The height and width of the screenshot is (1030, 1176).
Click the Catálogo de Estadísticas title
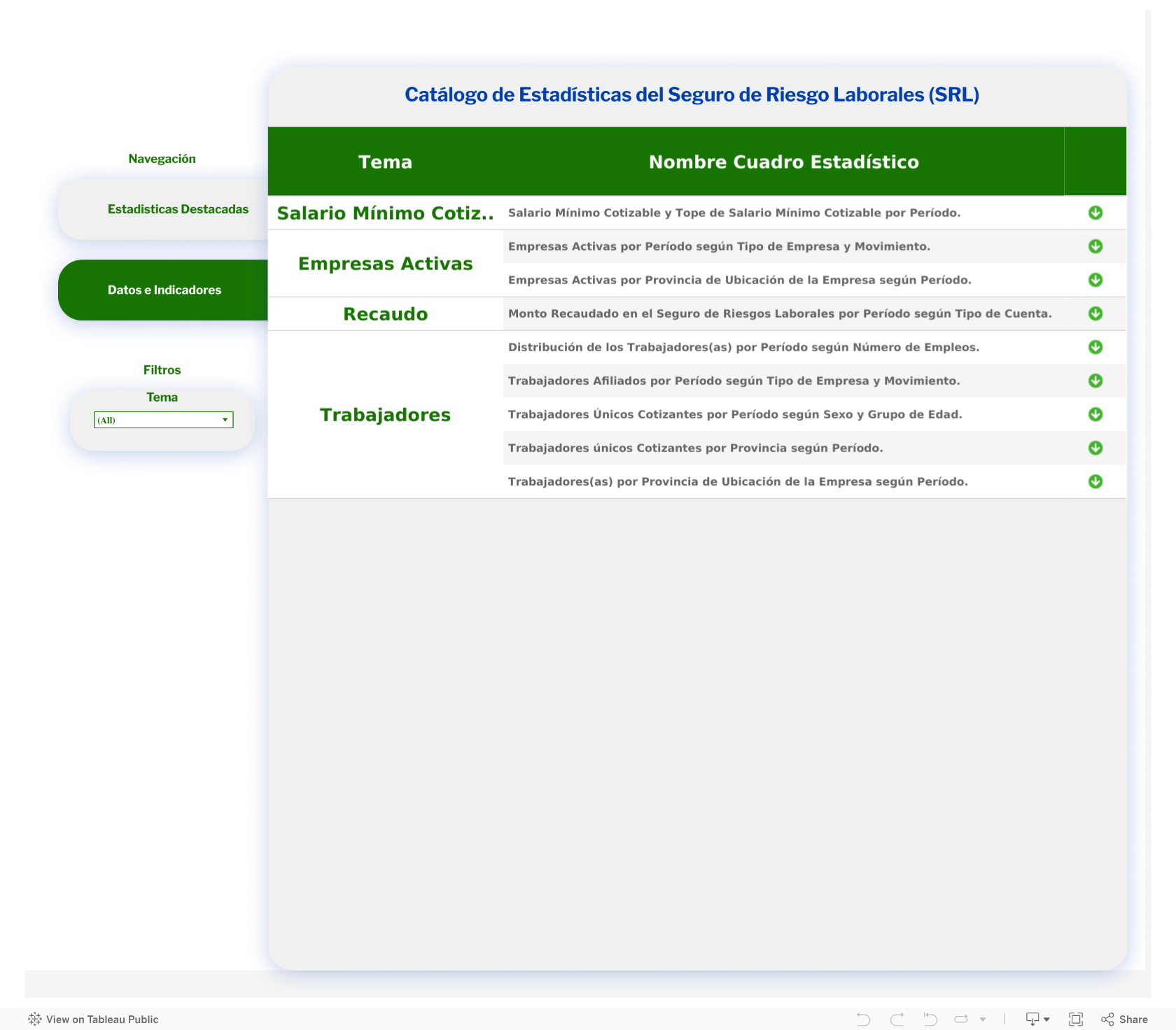point(692,94)
